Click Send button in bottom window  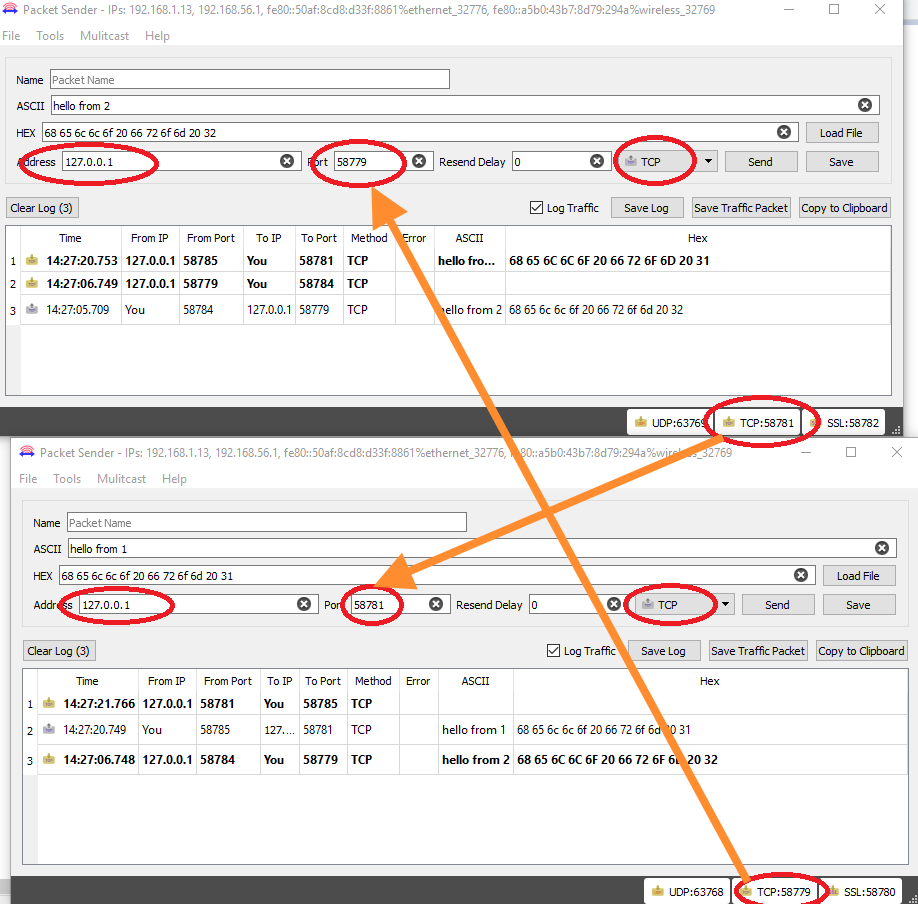point(777,605)
